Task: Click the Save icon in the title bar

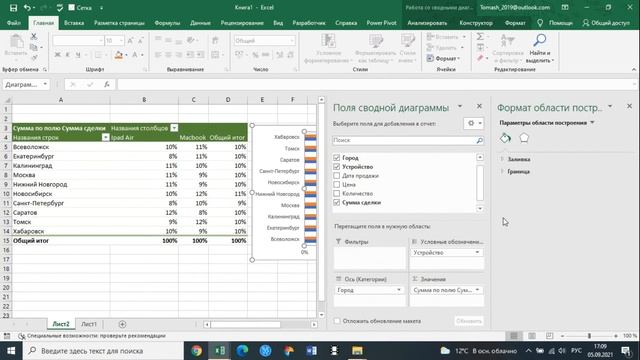Action: pos(13,8)
